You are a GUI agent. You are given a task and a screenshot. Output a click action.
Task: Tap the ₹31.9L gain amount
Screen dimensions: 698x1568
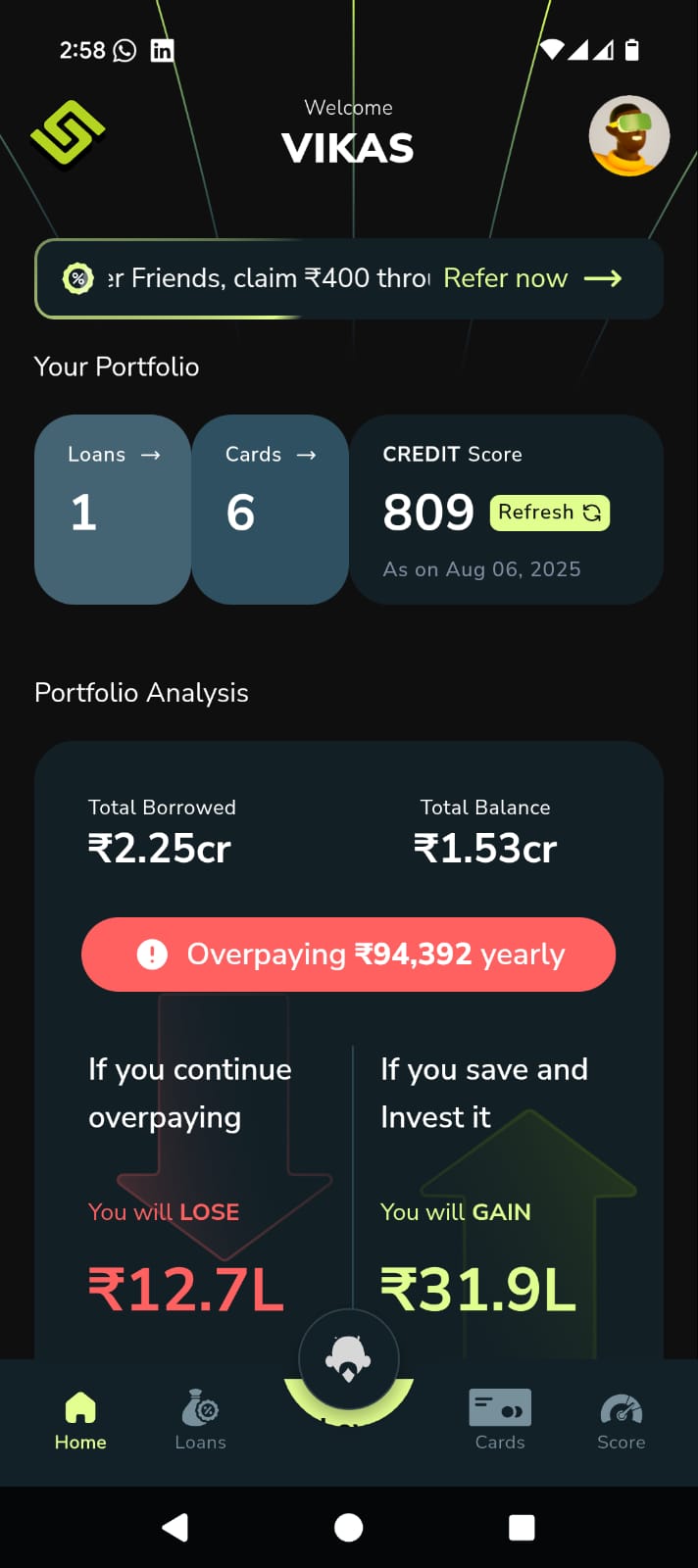click(478, 1289)
